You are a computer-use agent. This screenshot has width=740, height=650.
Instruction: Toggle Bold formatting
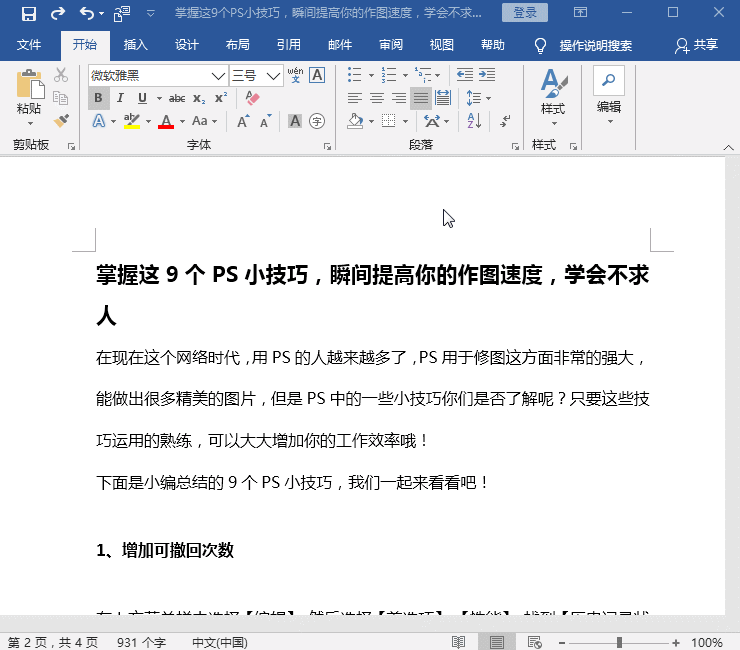click(x=98, y=98)
